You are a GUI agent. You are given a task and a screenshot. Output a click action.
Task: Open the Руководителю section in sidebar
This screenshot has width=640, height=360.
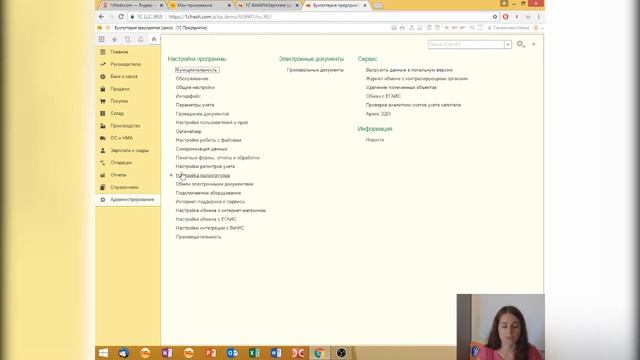click(126, 64)
